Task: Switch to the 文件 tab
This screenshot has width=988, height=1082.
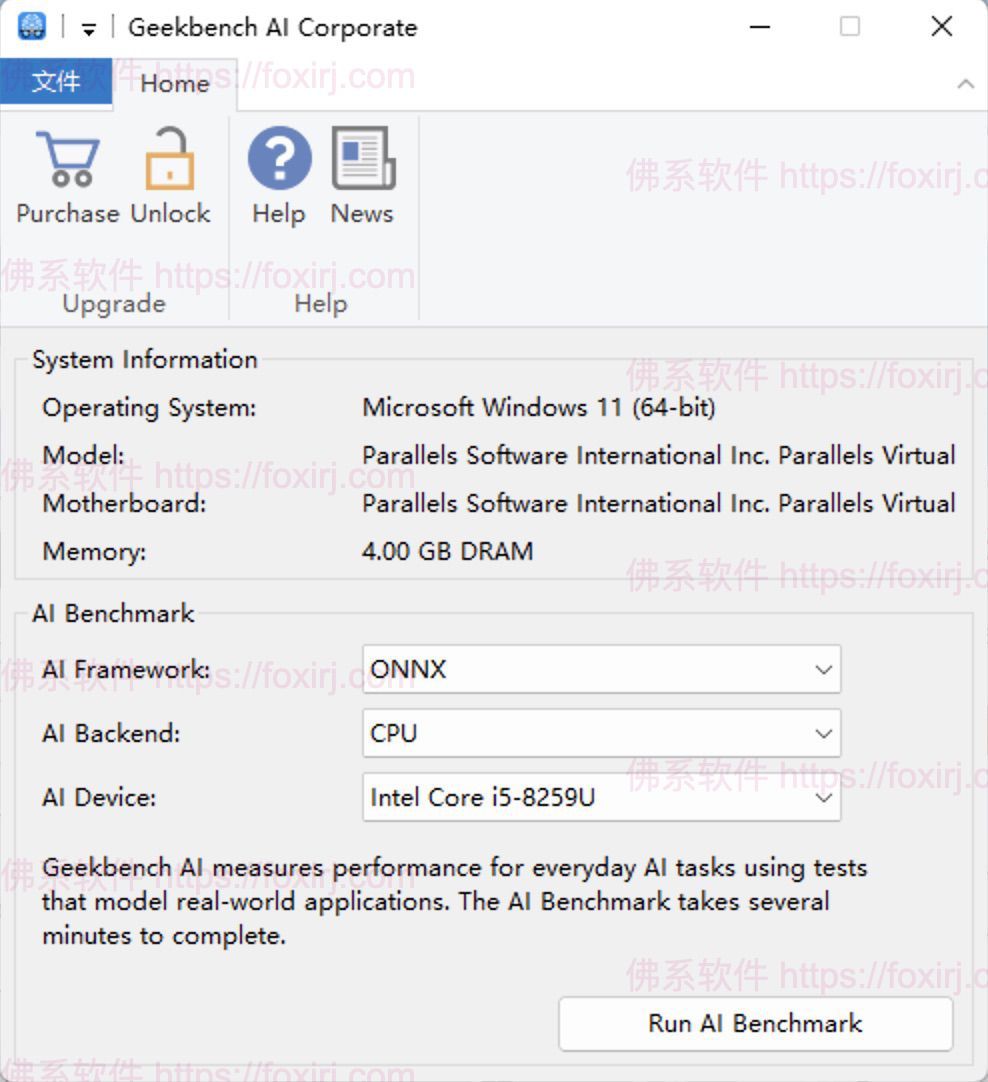Action: [57, 84]
